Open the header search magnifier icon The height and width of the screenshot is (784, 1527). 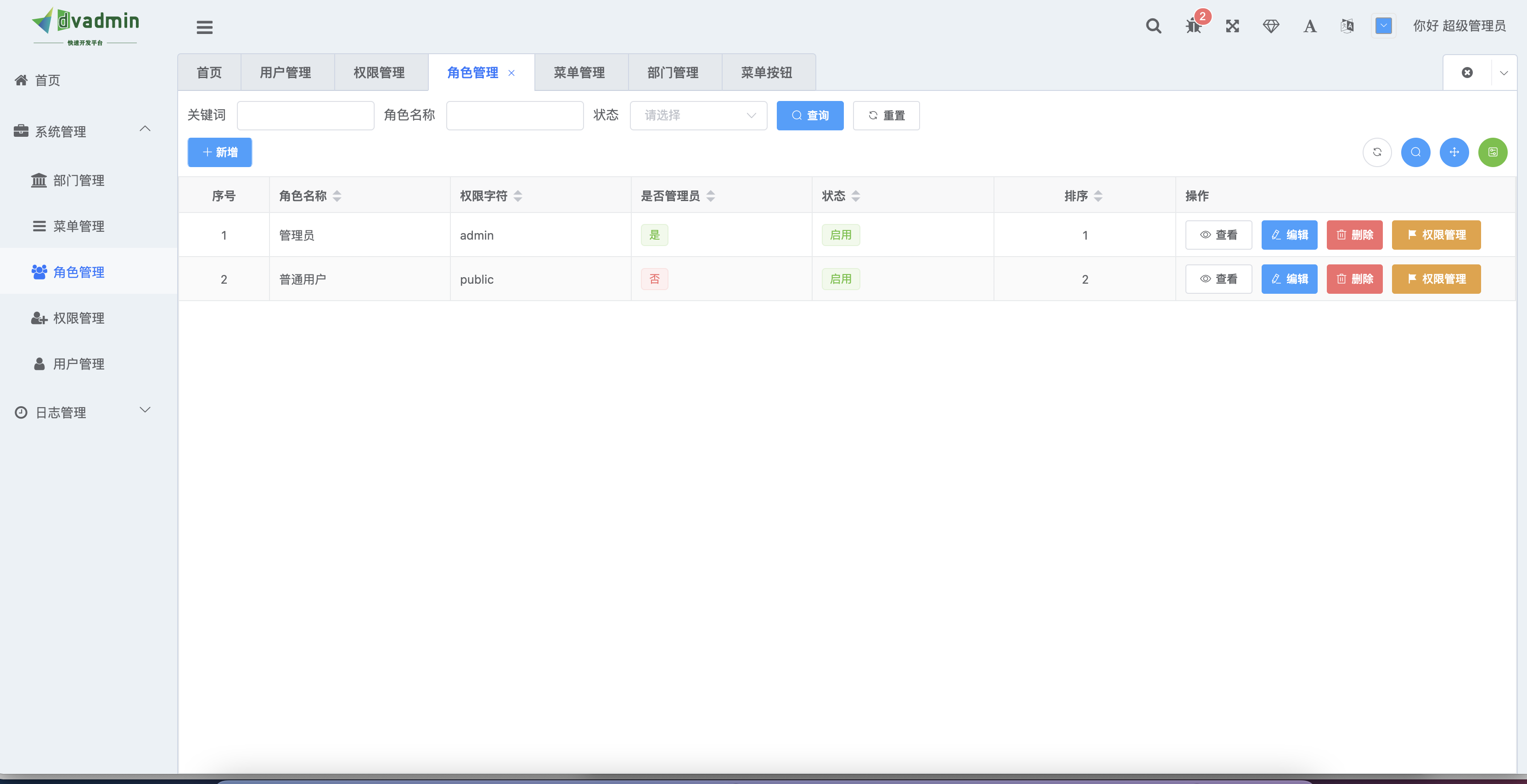(x=1153, y=26)
